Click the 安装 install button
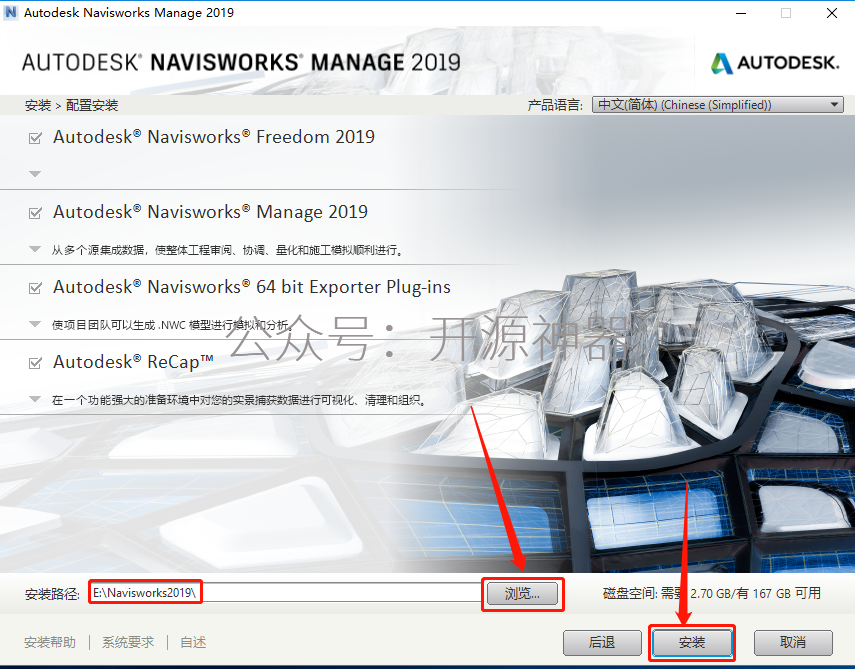The width and height of the screenshot is (855, 669). pyautogui.click(x=692, y=642)
